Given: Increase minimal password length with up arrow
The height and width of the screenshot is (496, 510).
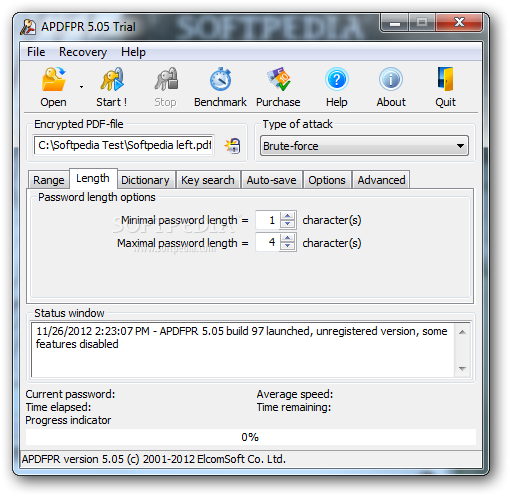Looking at the screenshot, I should click(288, 216).
